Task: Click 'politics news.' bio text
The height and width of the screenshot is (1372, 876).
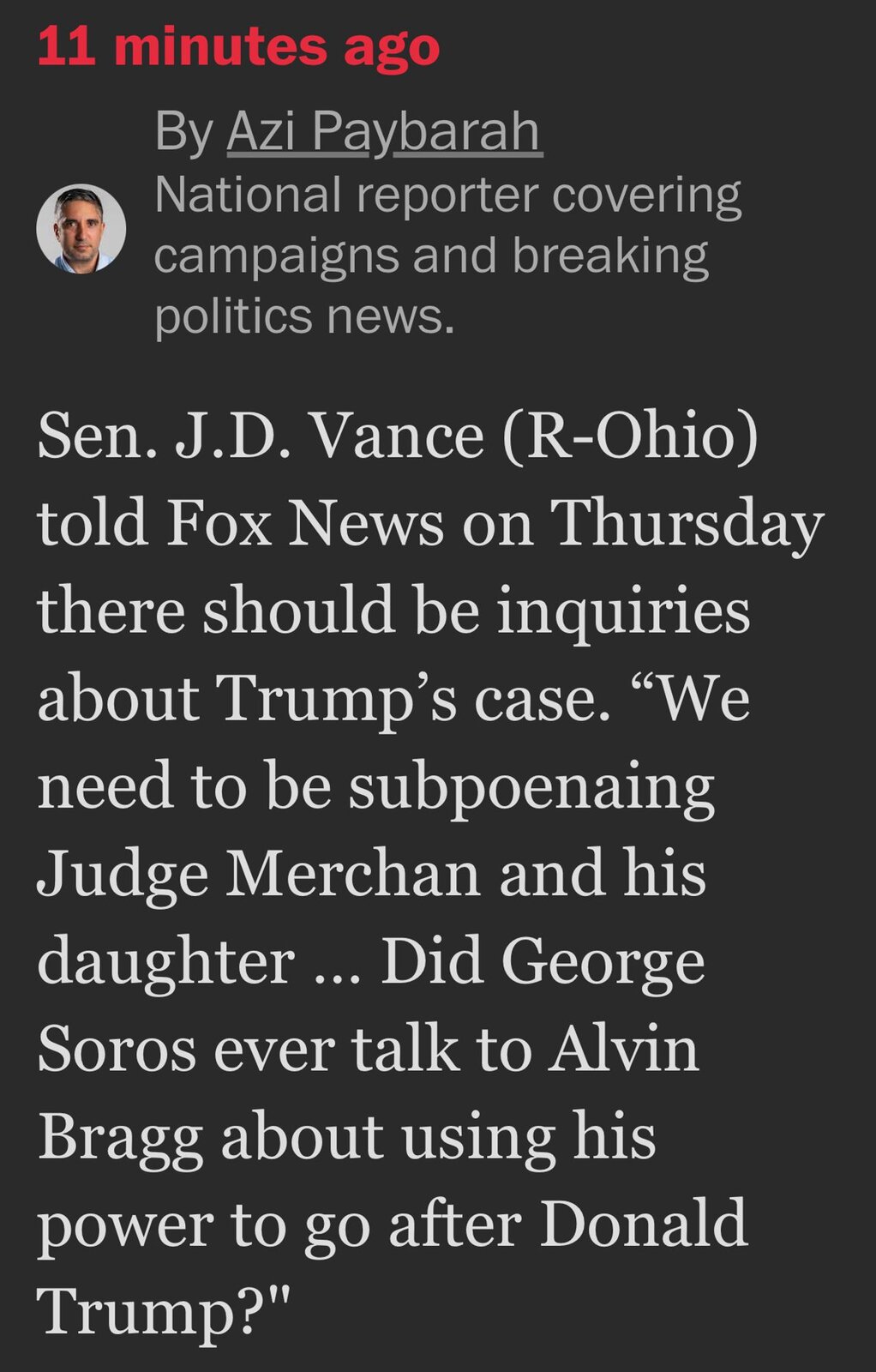Action: pyautogui.click(x=304, y=316)
